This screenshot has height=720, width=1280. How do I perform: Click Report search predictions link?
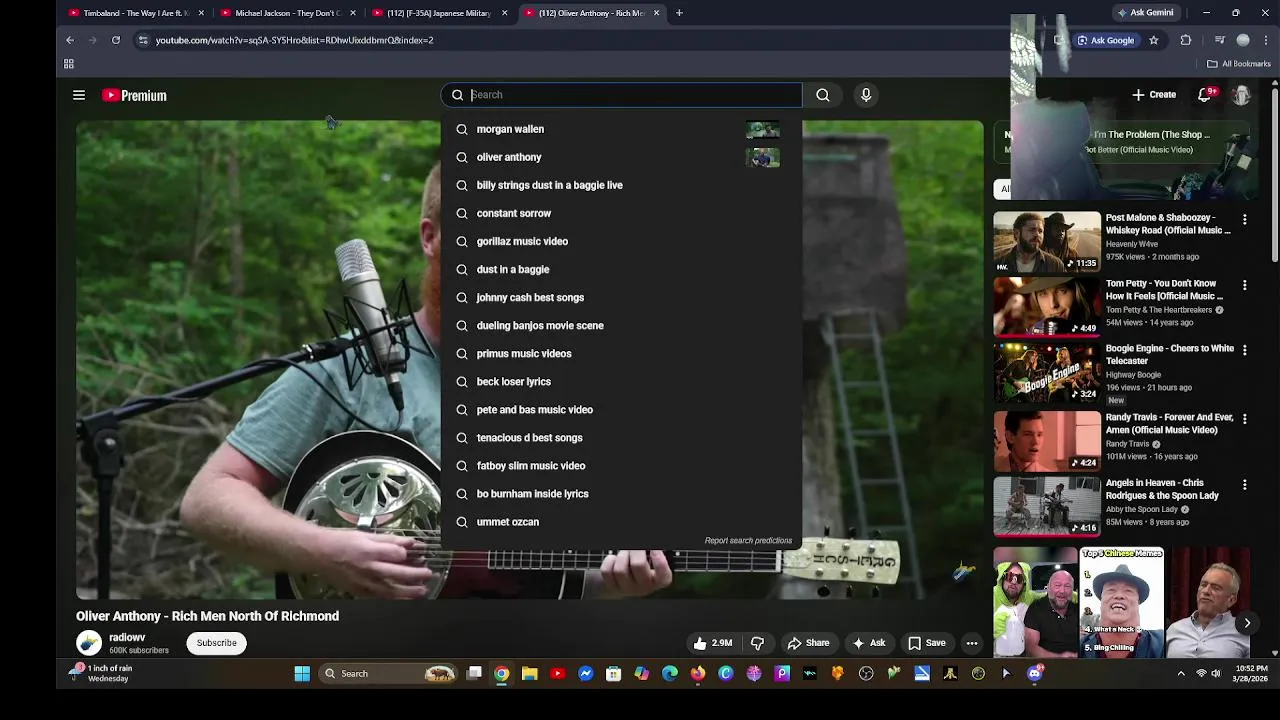748,541
